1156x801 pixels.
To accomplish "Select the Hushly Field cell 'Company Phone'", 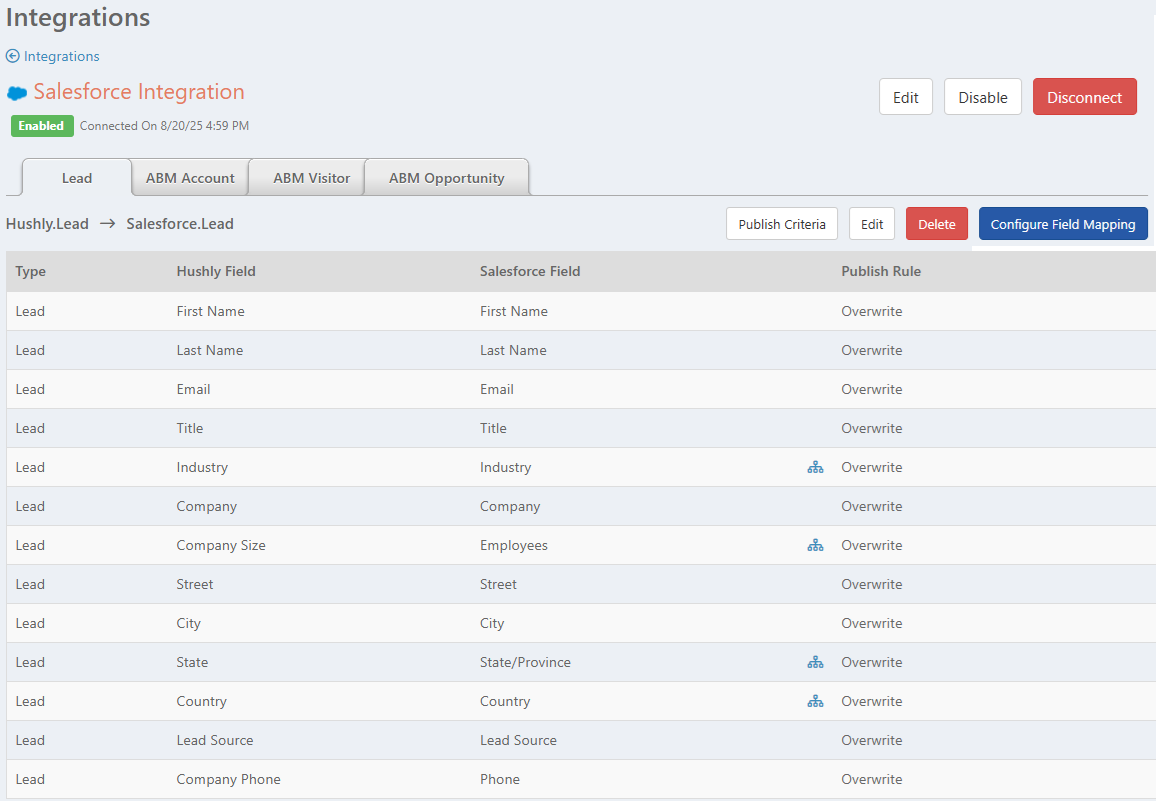I will [229, 780].
